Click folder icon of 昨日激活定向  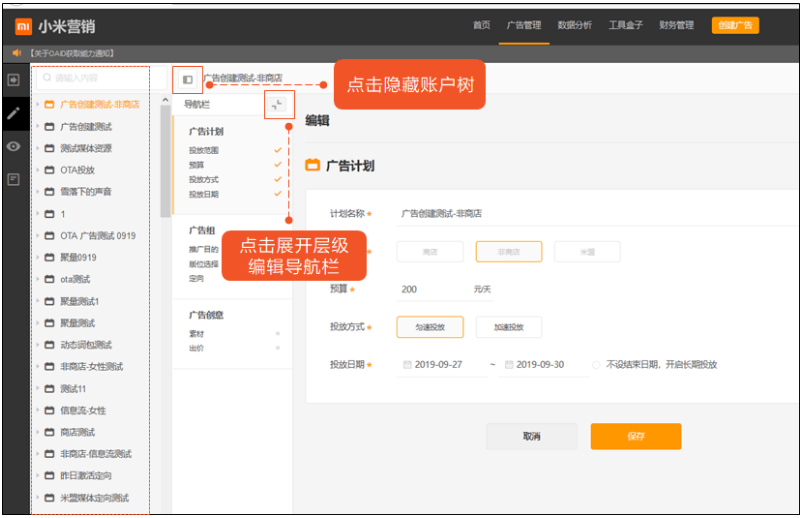(49, 476)
